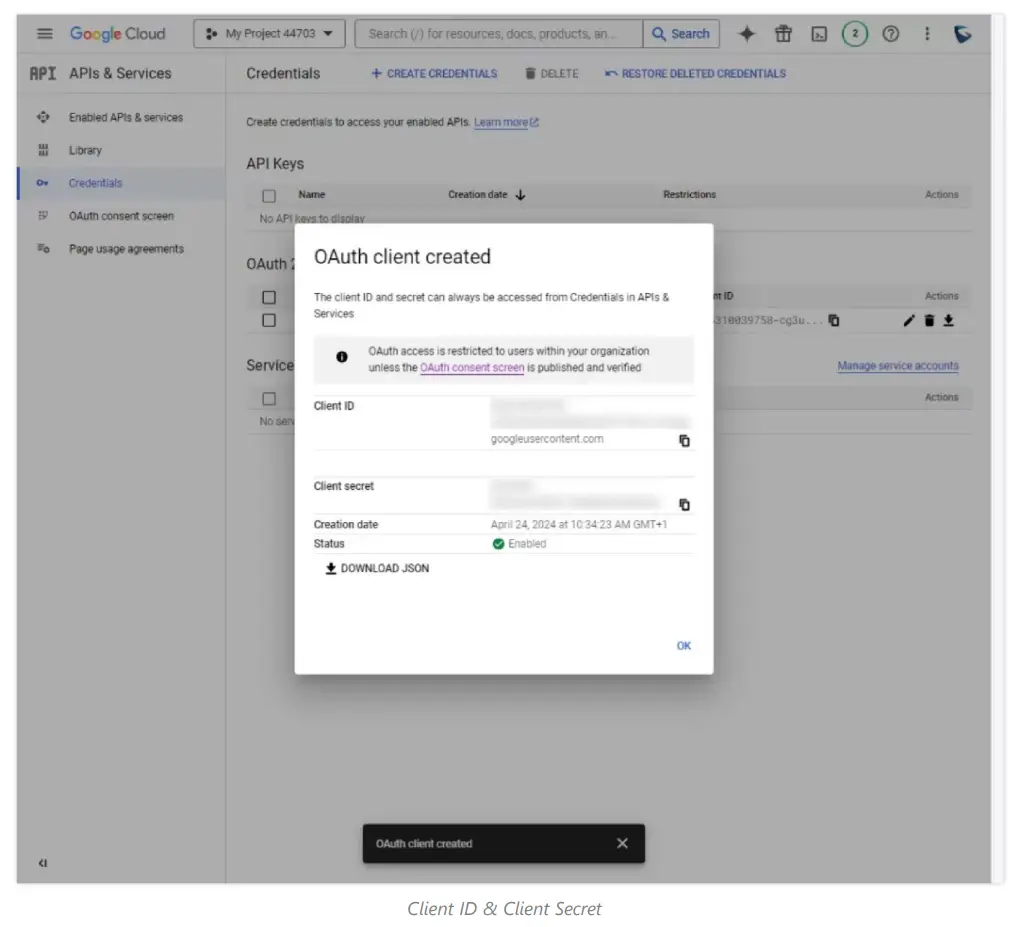Click the googleusercontent.com text
Screen dimensions: 1016x927
coord(547,439)
